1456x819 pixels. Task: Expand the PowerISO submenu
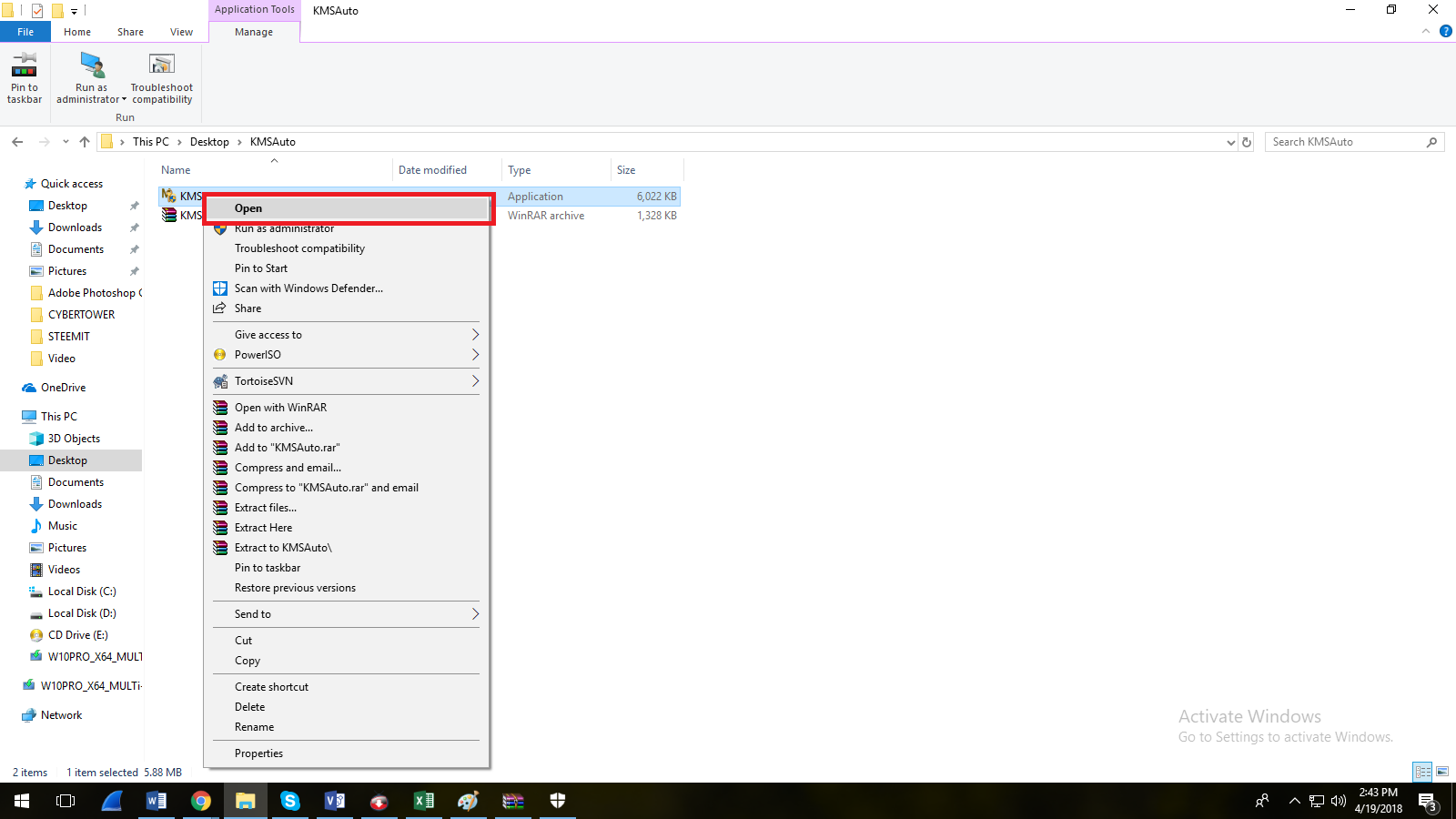[x=347, y=355]
